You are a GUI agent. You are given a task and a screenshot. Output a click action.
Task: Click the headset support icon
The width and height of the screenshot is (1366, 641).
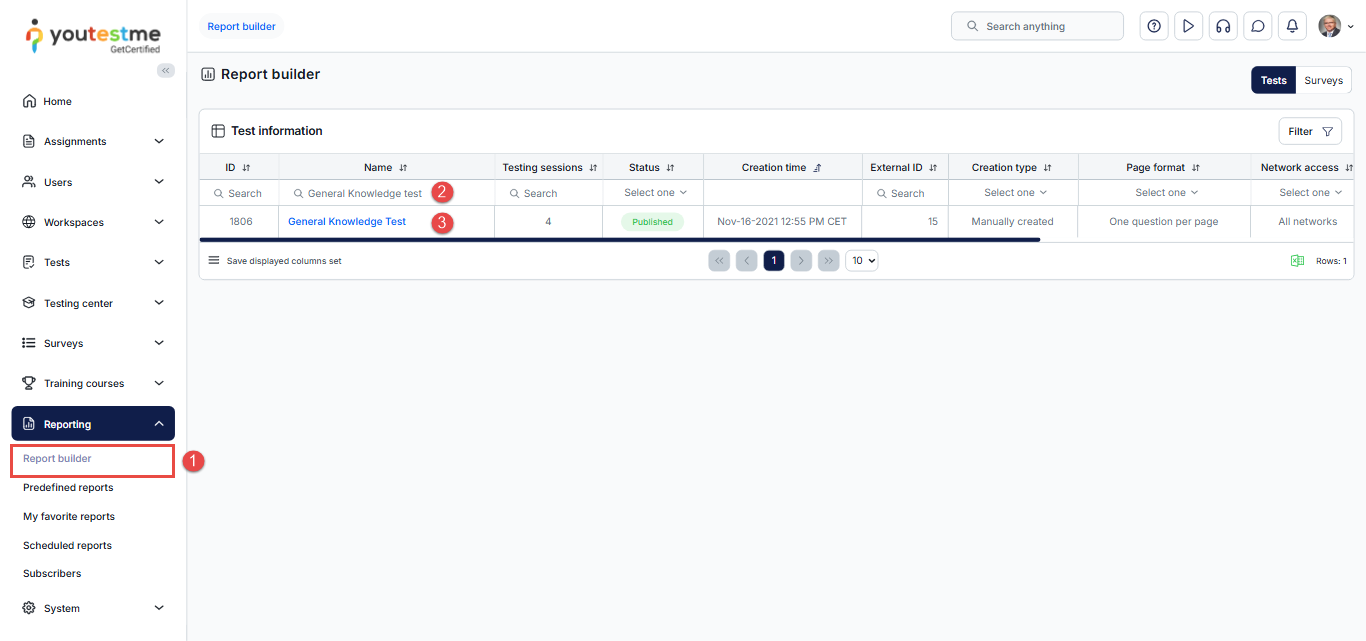tap(1222, 27)
